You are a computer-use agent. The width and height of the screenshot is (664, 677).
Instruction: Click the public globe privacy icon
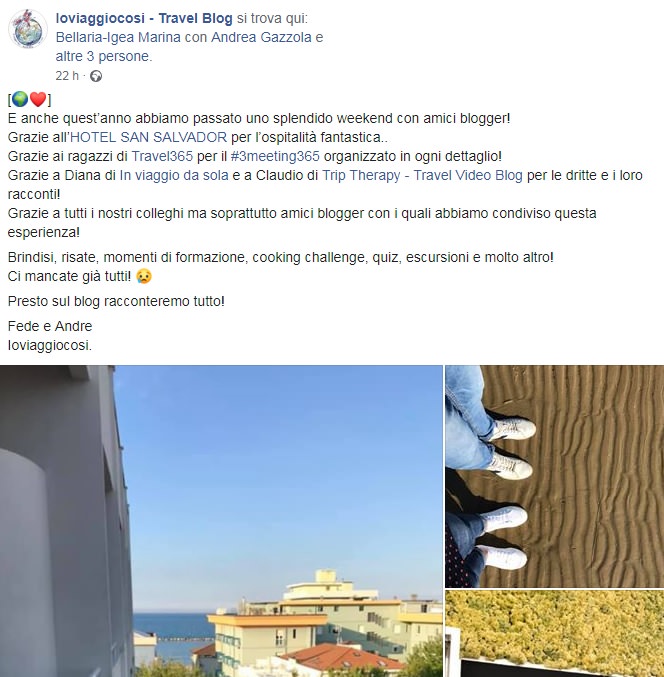96,76
